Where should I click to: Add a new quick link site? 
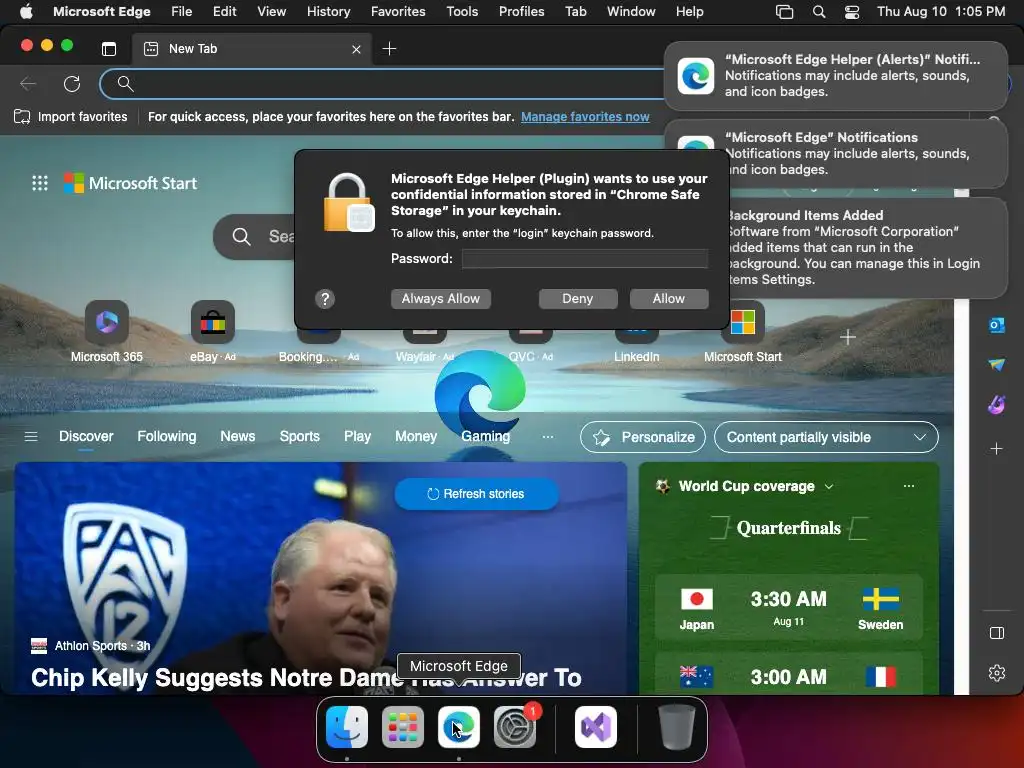point(848,337)
